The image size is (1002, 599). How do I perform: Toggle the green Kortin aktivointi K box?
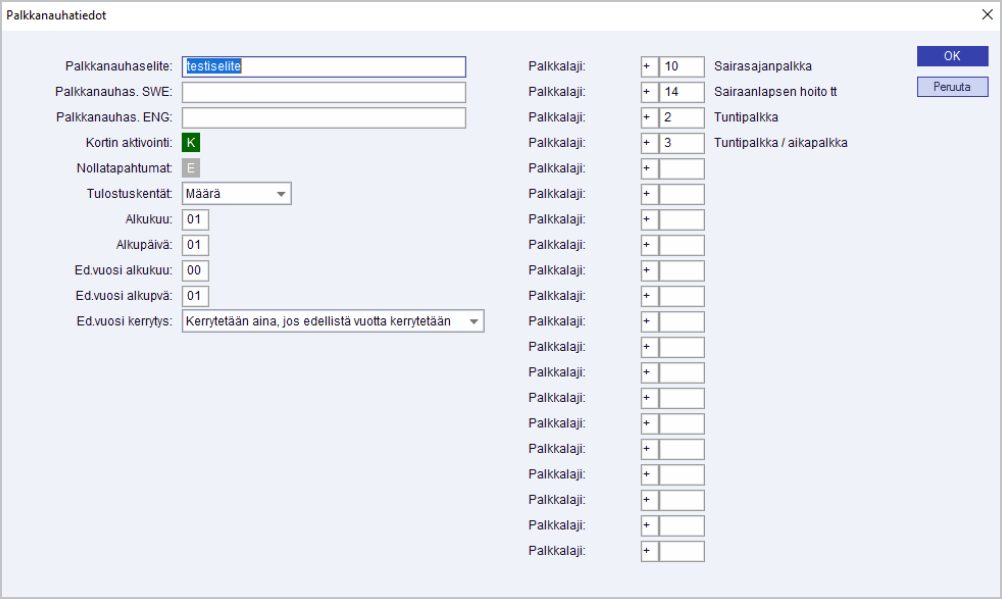pyautogui.click(x=192, y=143)
